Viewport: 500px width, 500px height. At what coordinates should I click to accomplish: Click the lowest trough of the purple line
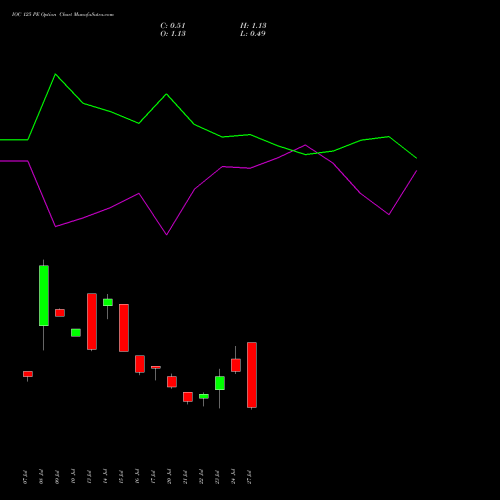pos(167,235)
